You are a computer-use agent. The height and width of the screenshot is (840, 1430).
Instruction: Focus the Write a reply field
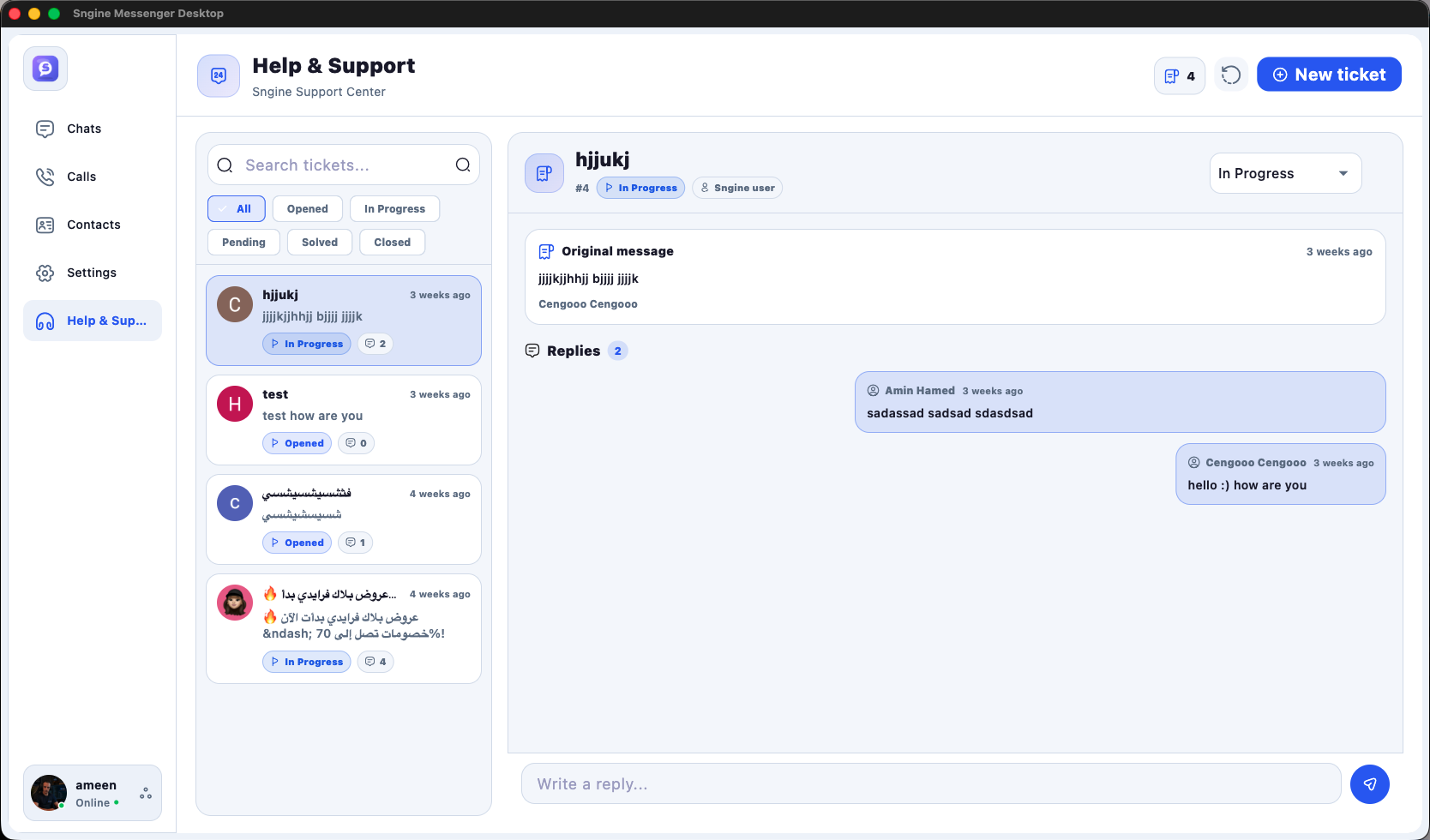(x=931, y=783)
